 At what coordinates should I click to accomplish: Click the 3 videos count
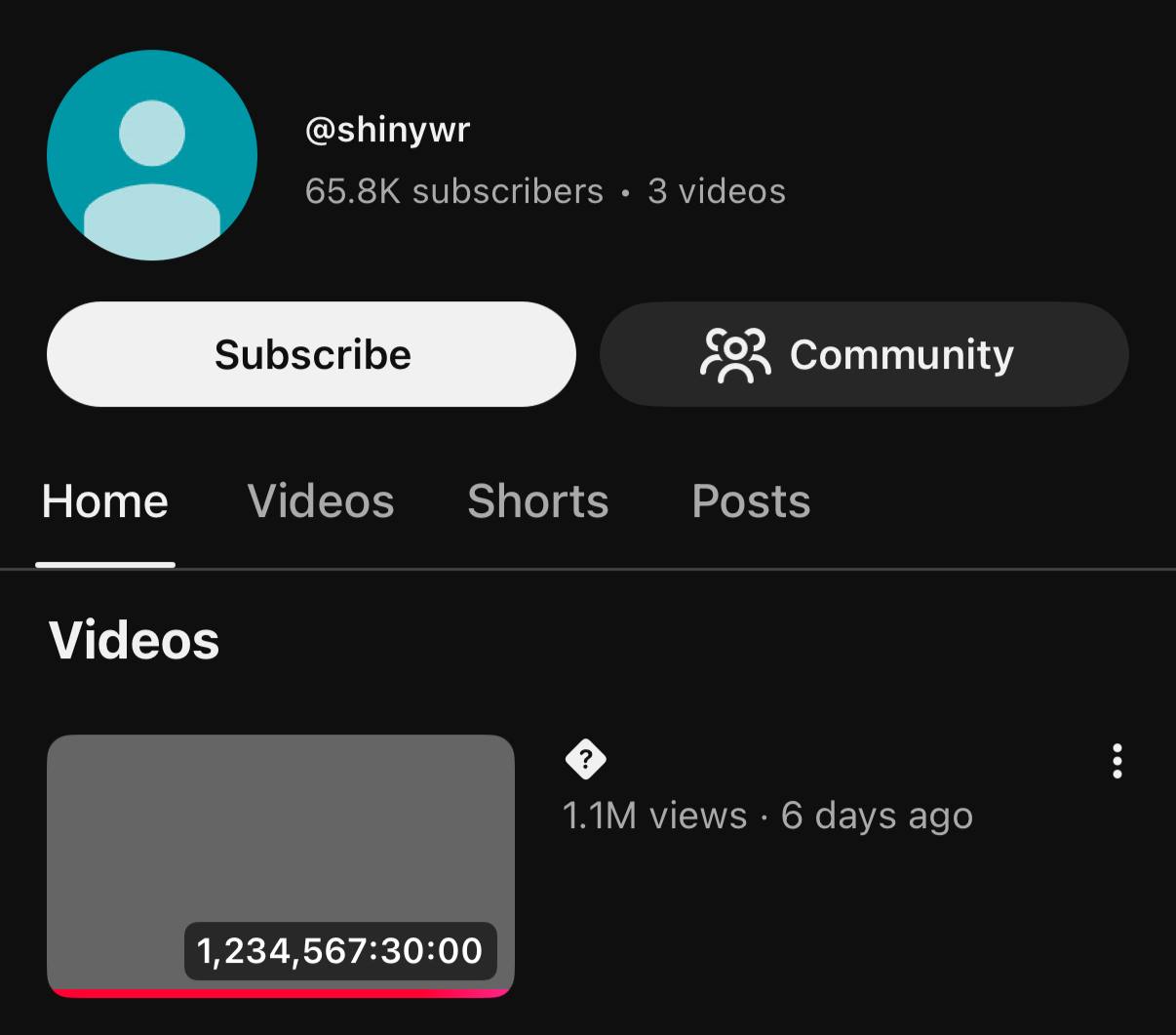(x=718, y=191)
